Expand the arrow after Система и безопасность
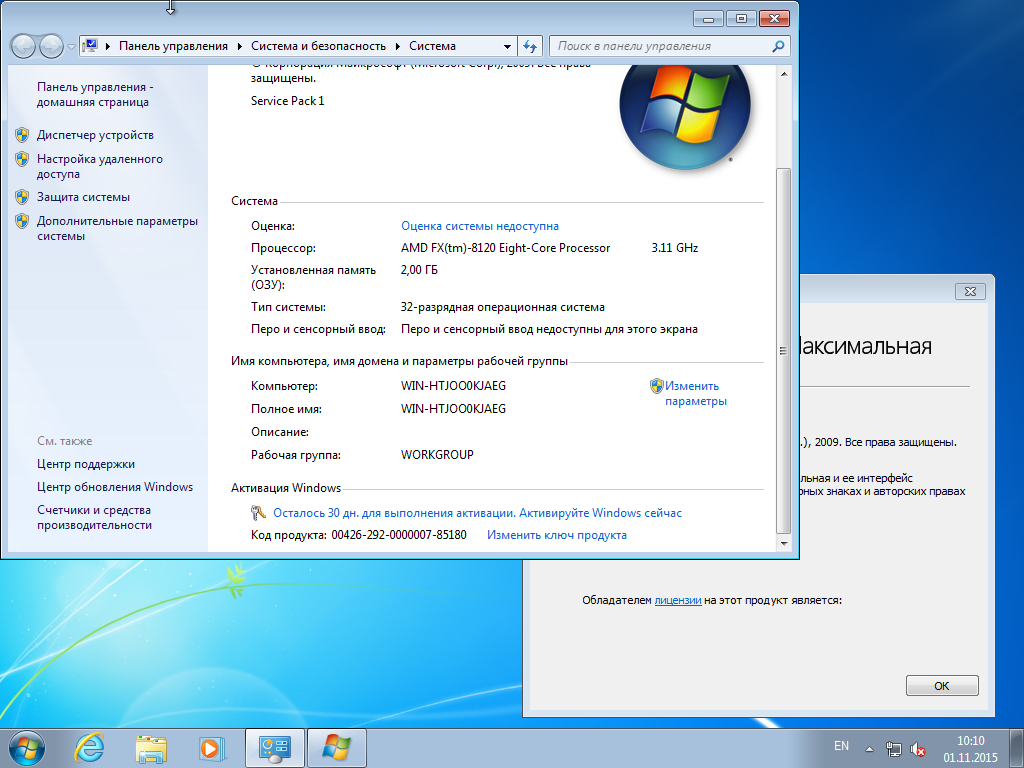The height and width of the screenshot is (768, 1024). pos(397,46)
